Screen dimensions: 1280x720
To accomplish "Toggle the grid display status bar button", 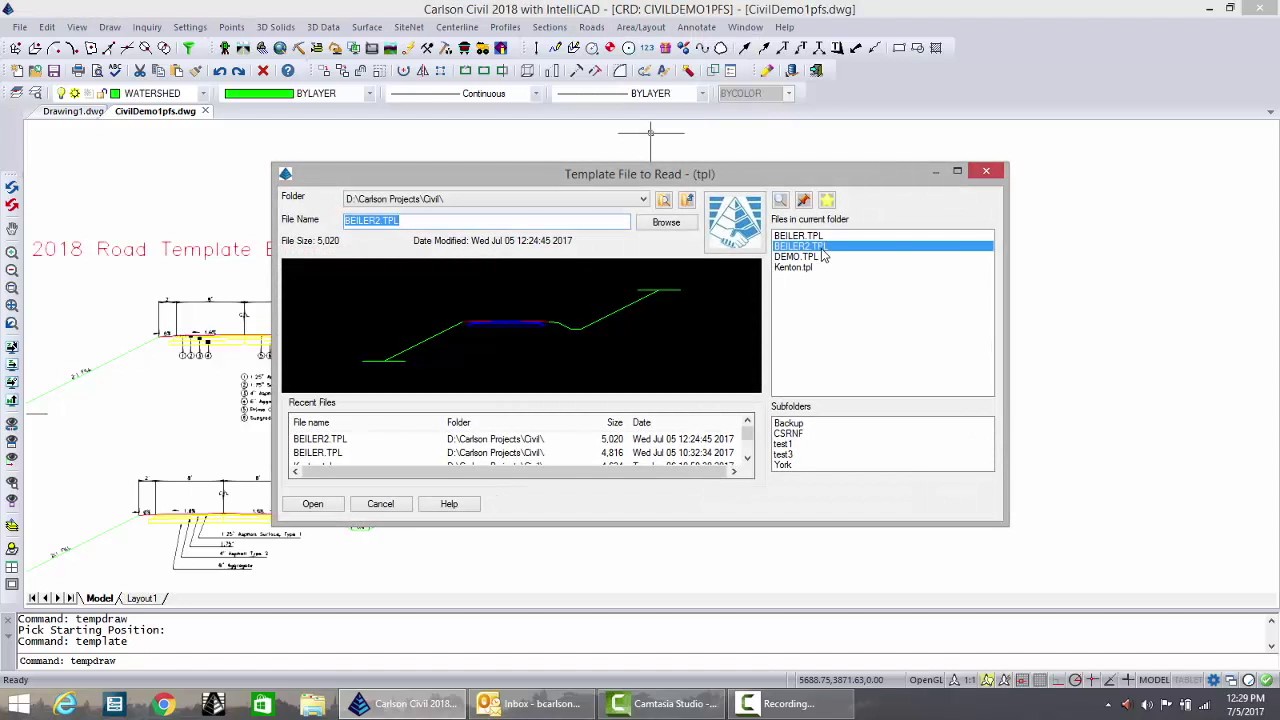I will click(1040, 680).
